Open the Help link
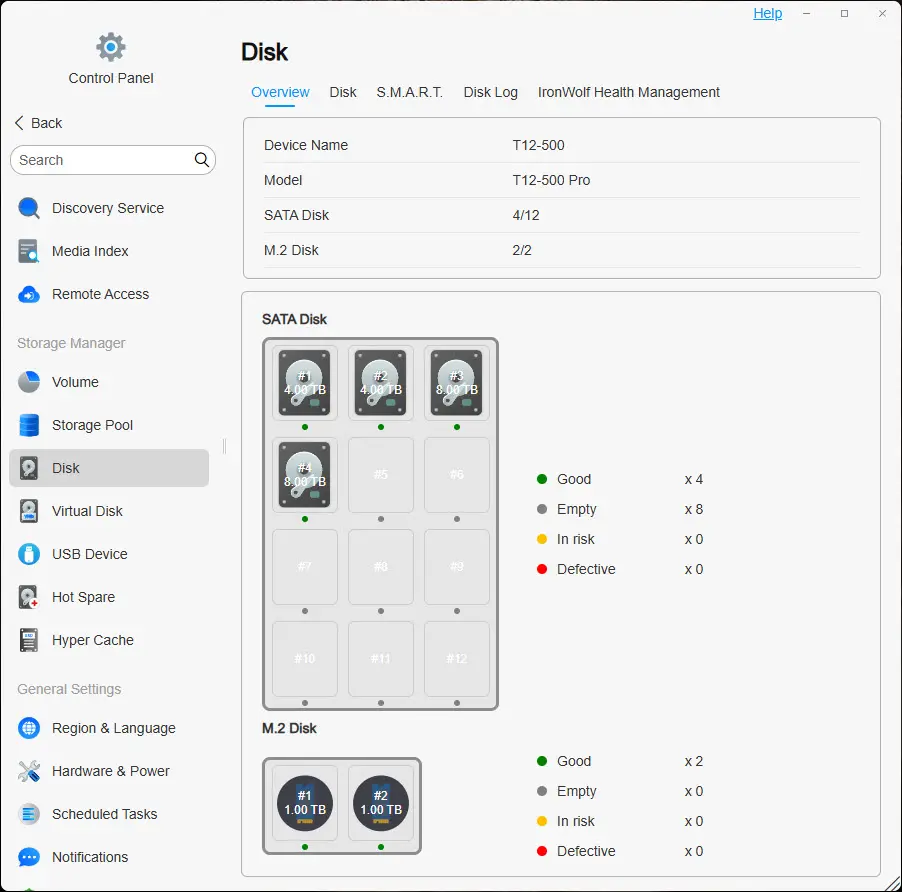This screenshot has height=892, width=902. point(767,13)
